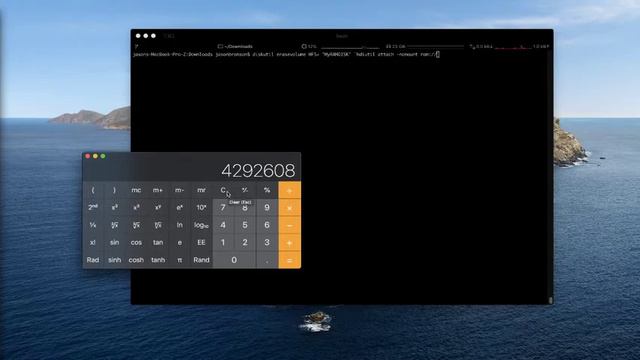Click the number 5 key
The width and height of the screenshot is (640, 360).
tap(245, 225)
